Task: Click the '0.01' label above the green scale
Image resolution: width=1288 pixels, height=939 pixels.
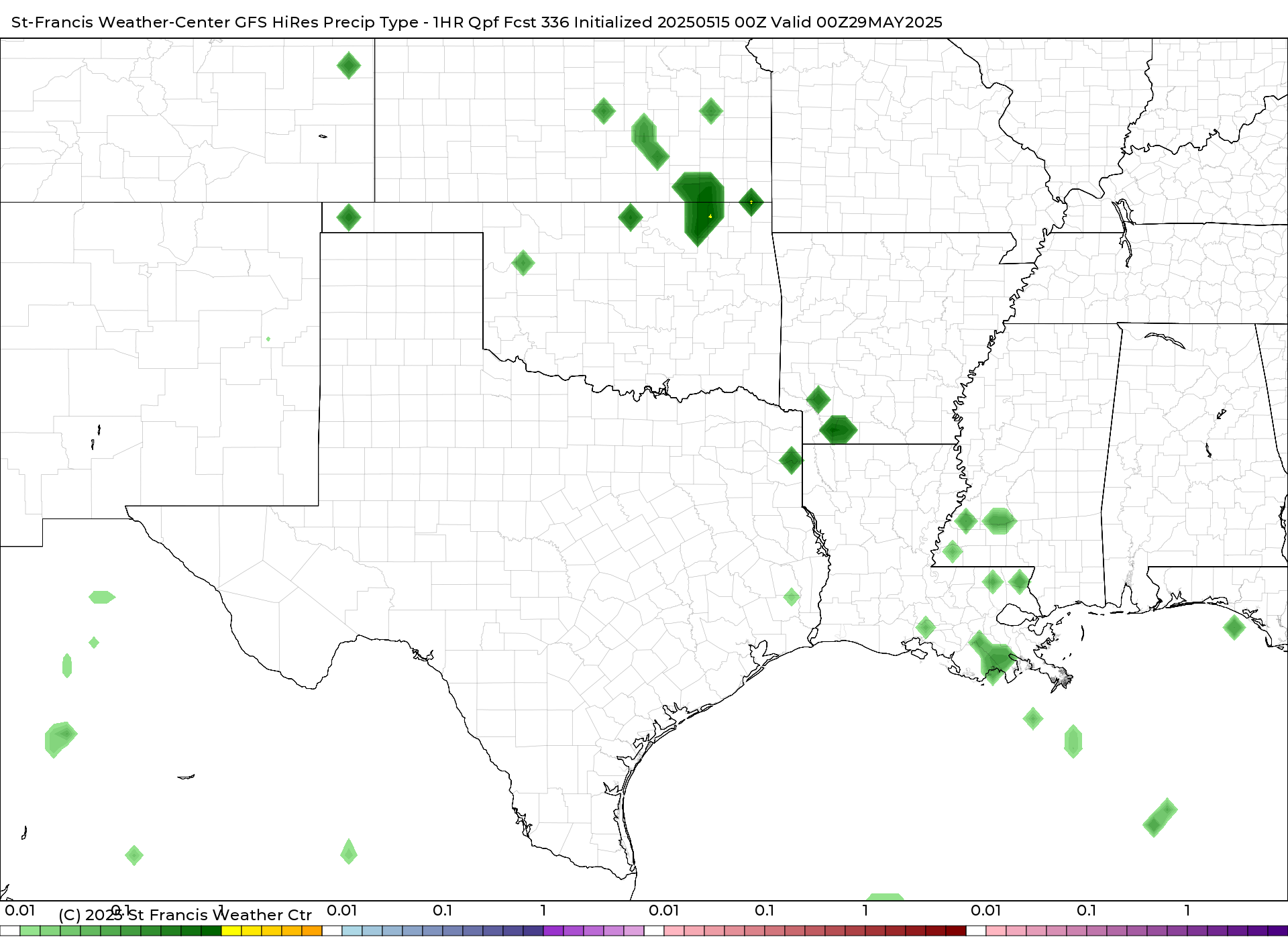Action: tap(20, 911)
